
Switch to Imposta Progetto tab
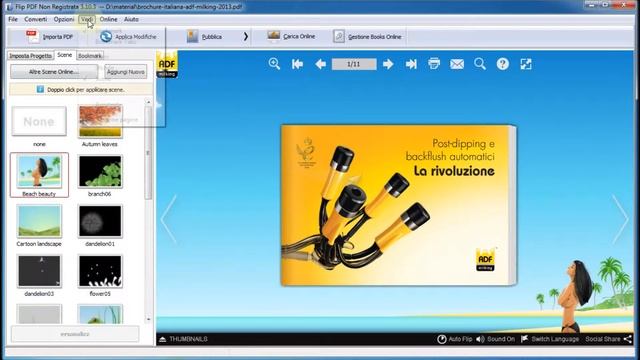(x=31, y=56)
